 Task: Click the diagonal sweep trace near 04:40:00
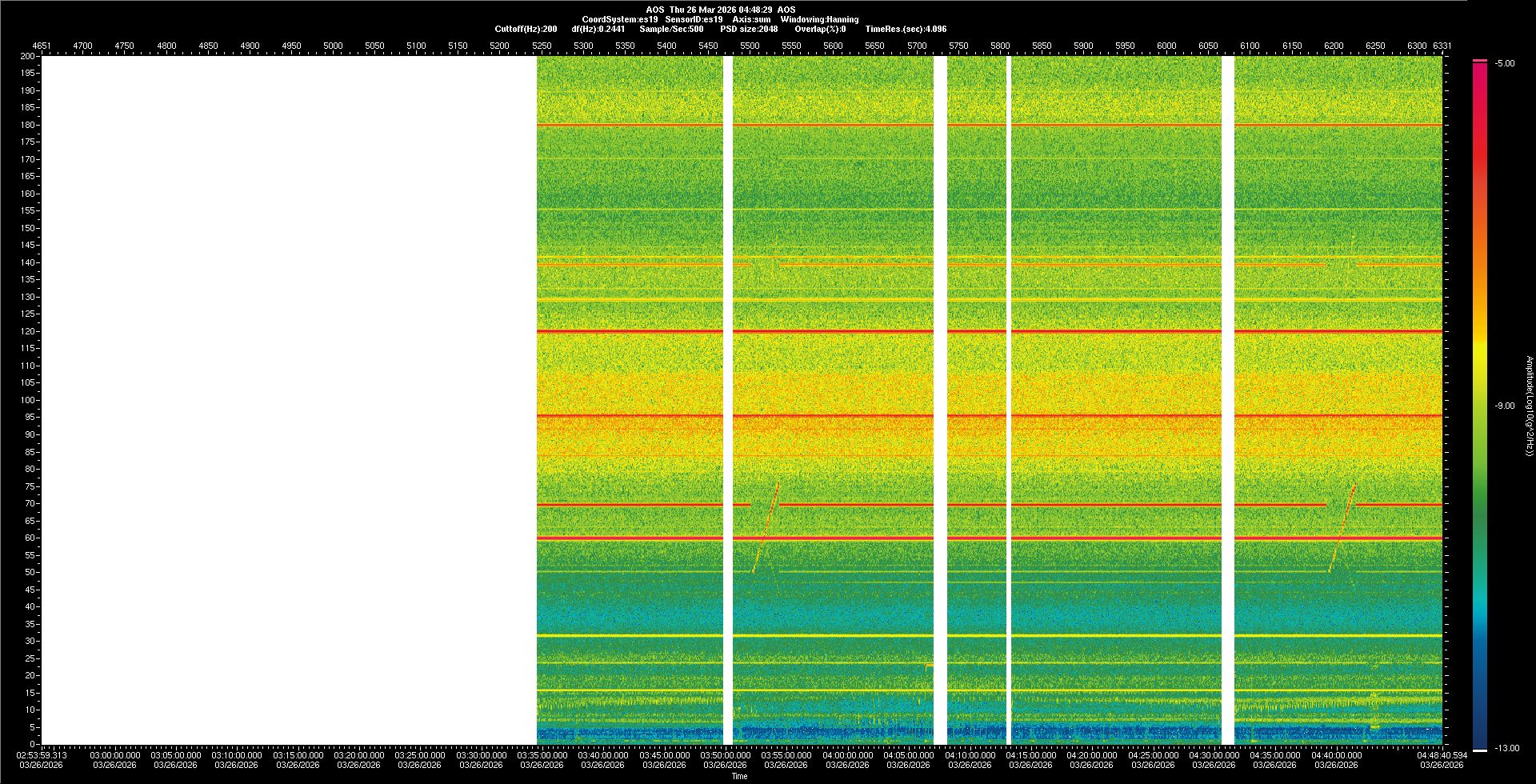pos(1342,528)
